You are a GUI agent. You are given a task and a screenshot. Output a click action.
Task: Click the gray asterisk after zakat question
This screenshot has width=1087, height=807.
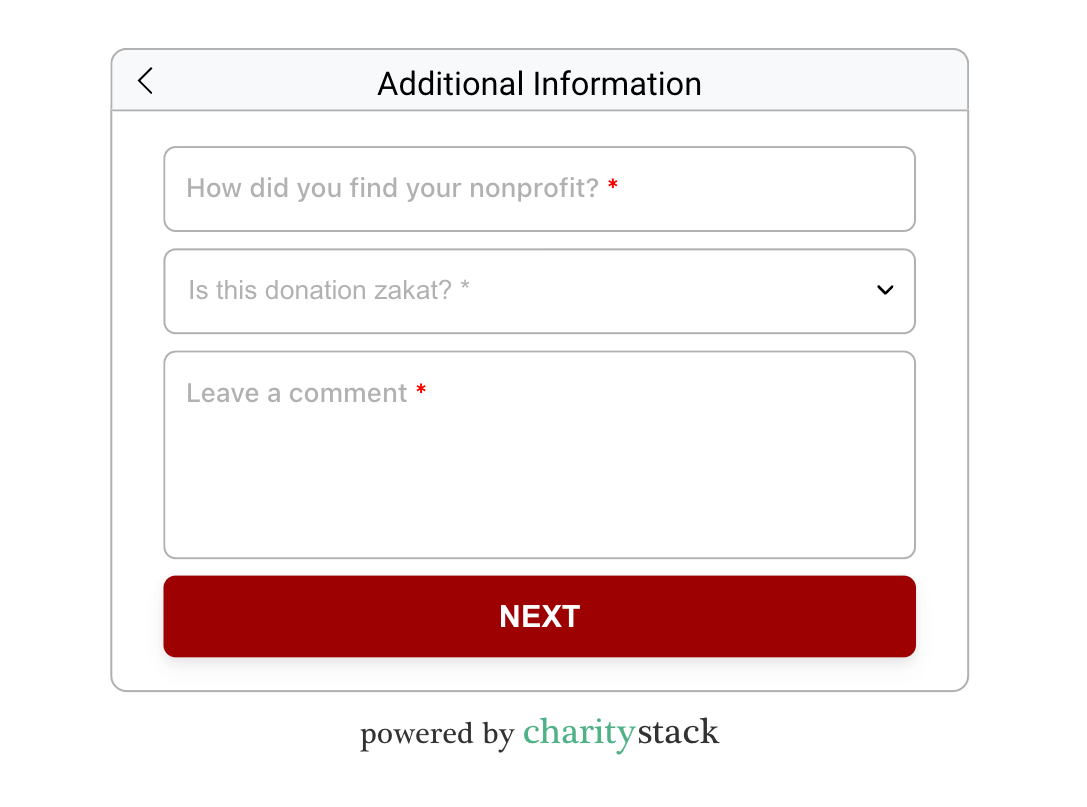[x=465, y=286]
